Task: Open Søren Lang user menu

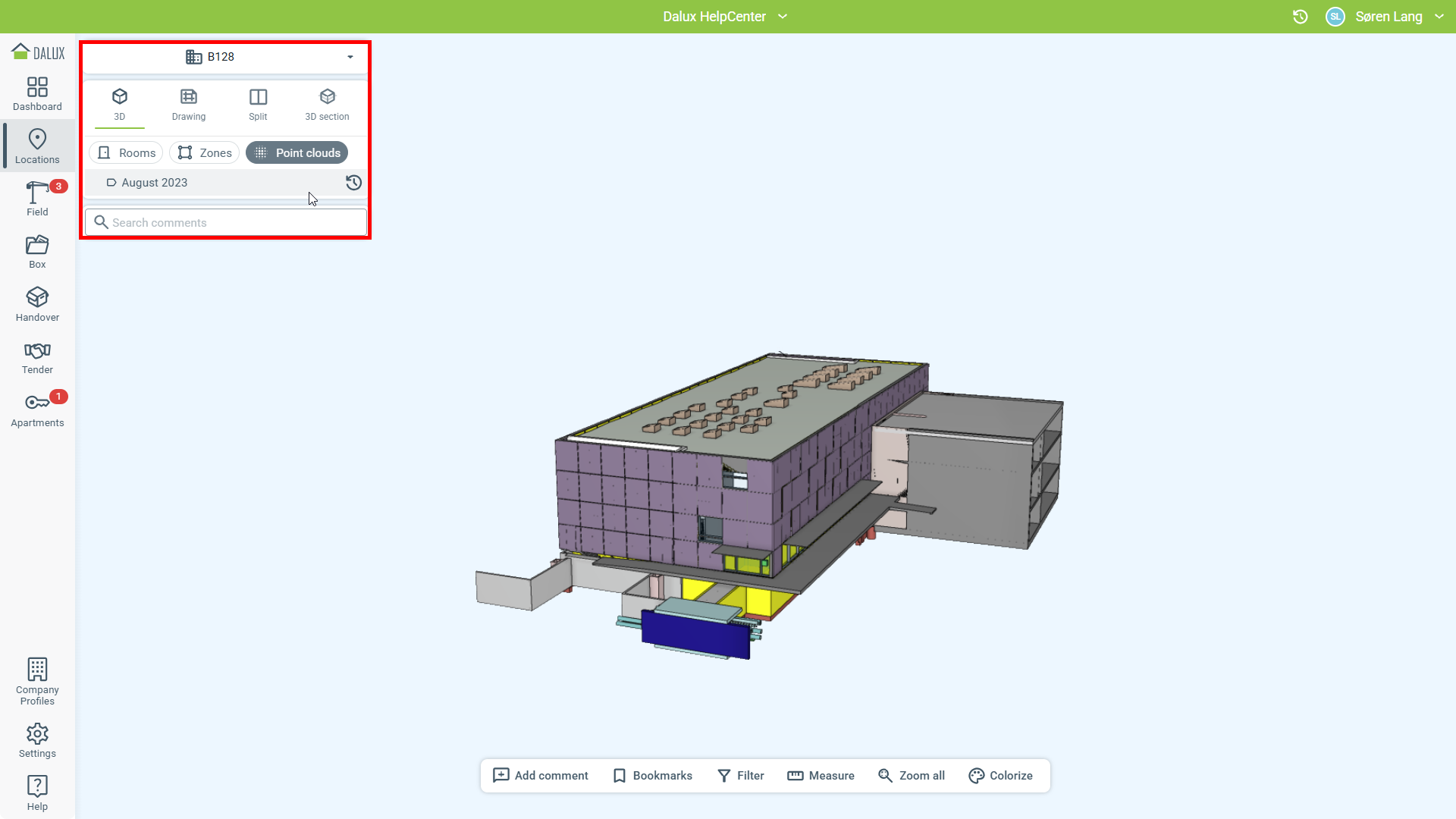Action: tap(1388, 17)
